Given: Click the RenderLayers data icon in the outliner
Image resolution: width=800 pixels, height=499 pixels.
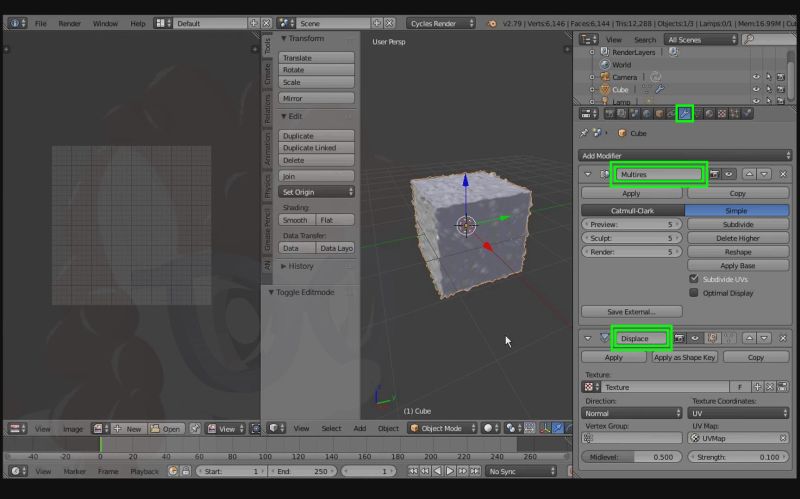Looking at the screenshot, I should (x=673, y=52).
